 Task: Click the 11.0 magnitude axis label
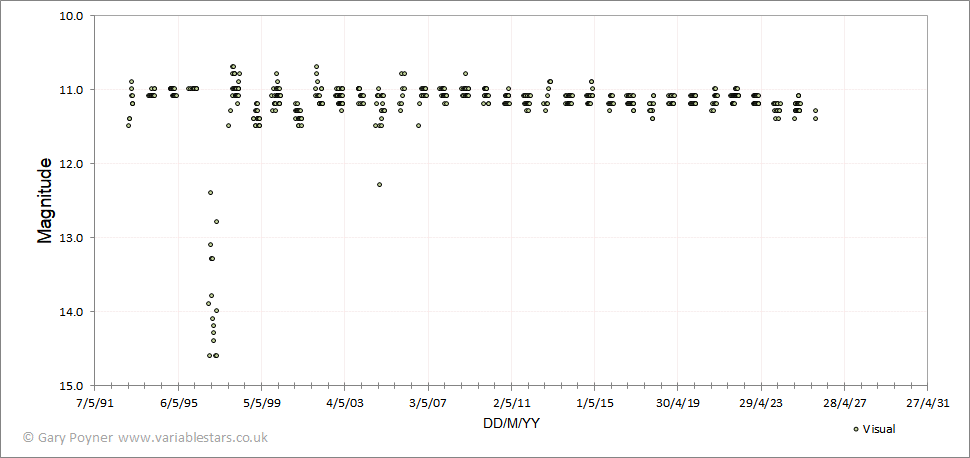[x=71, y=90]
